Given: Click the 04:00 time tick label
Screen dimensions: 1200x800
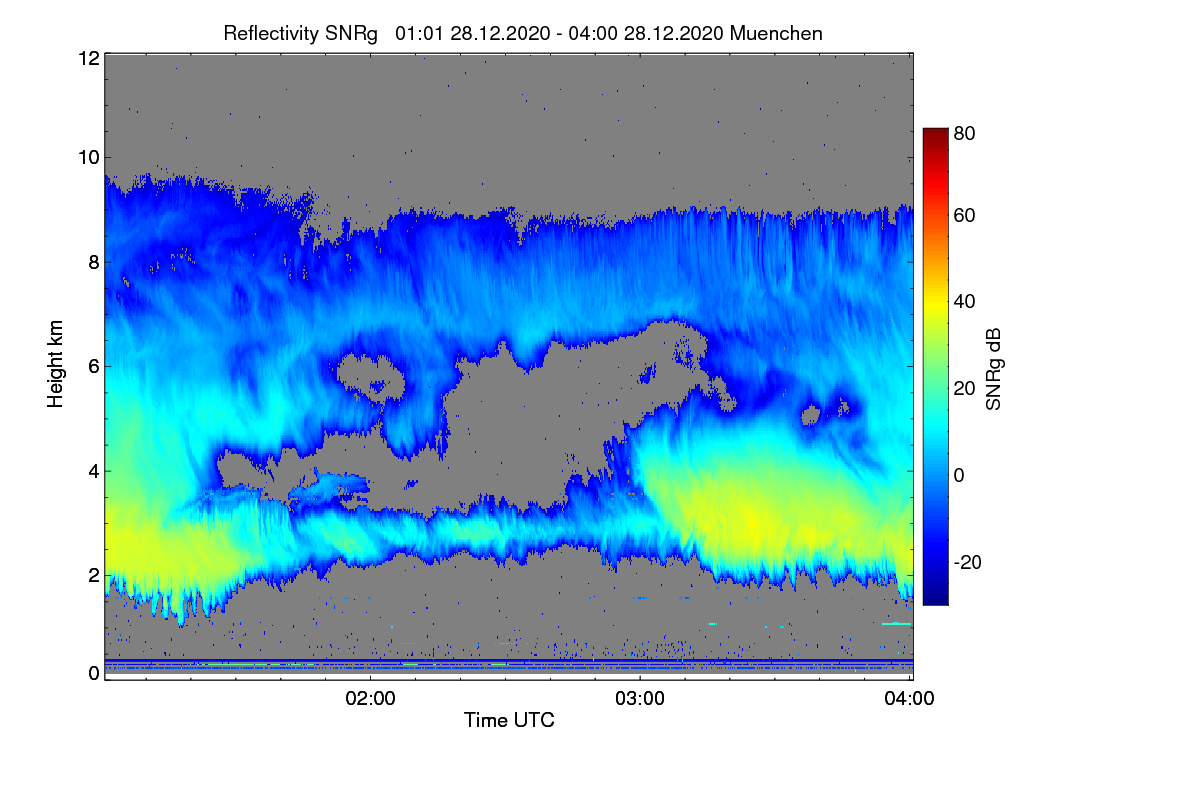Looking at the screenshot, I should pos(909,698).
